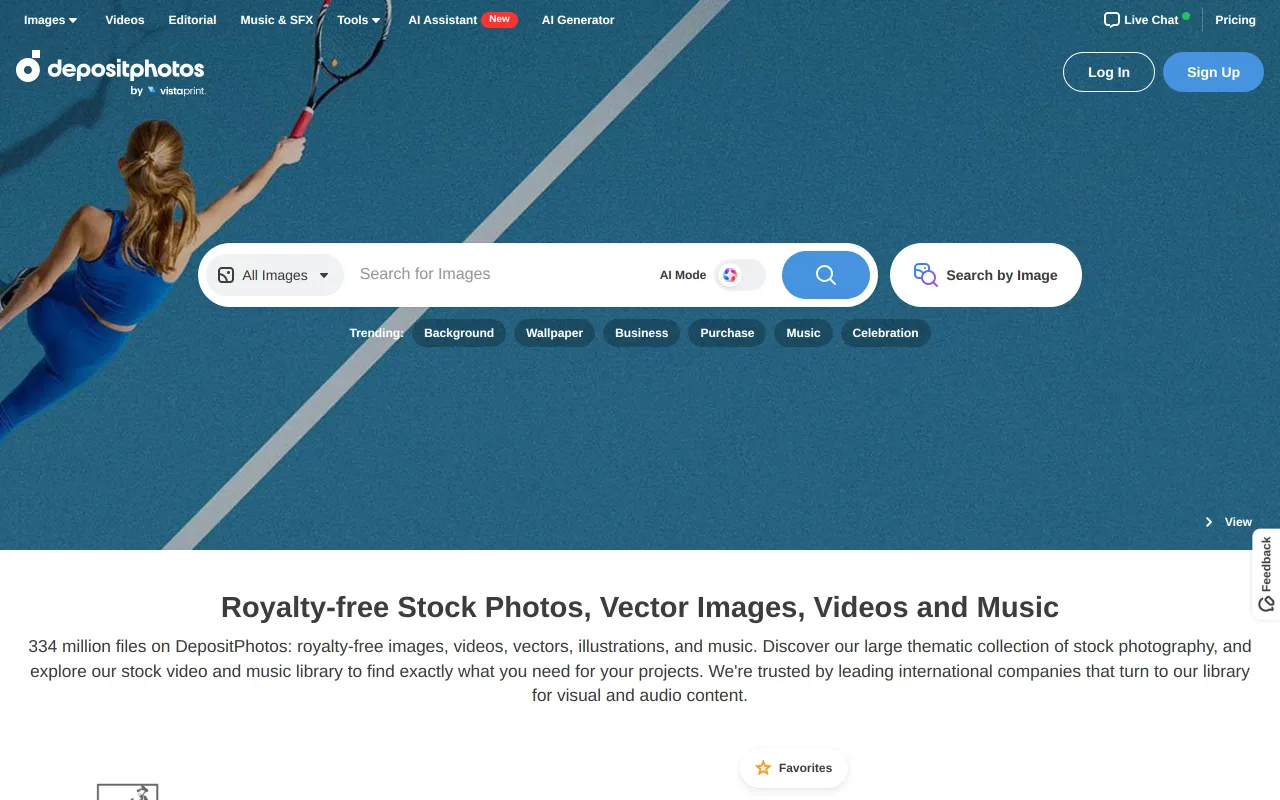Open the AI Generator
Image resolution: width=1280 pixels, height=800 pixels.
click(578, 20)
